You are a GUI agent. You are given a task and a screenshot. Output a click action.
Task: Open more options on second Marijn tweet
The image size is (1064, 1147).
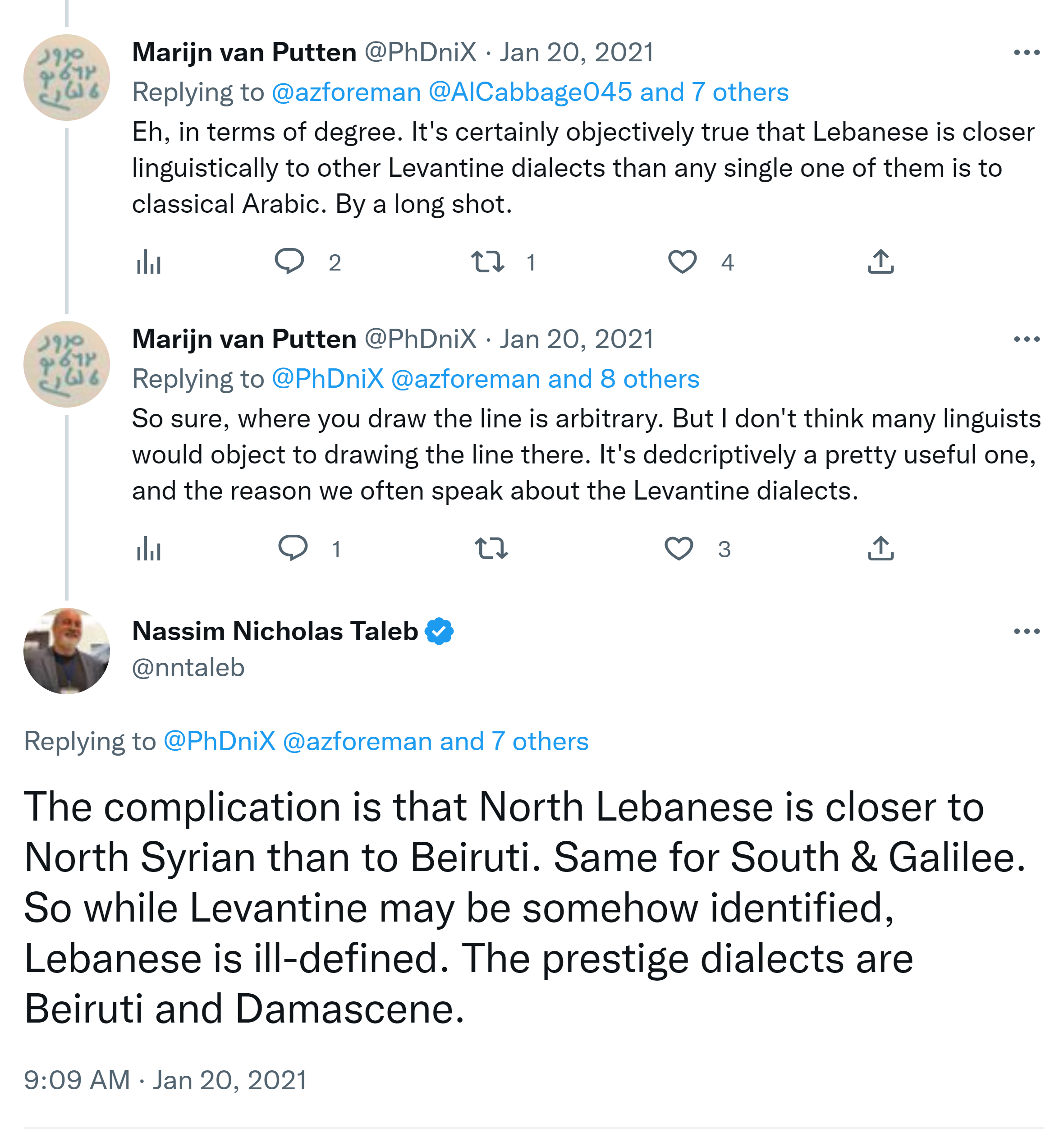pos(1027,339)
